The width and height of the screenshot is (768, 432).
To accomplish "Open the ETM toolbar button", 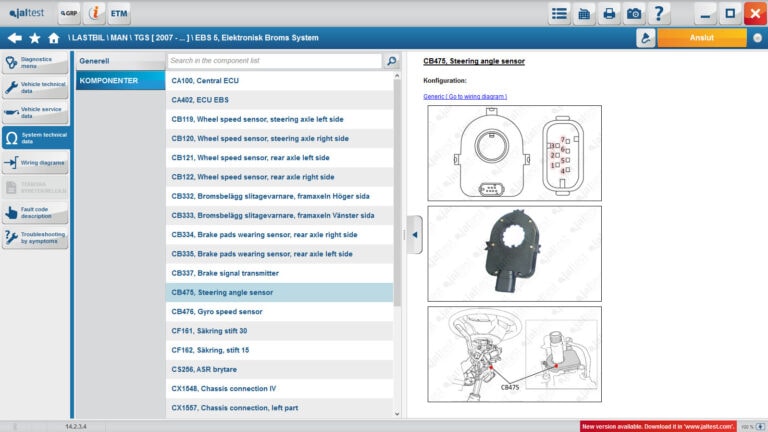I will [119, 13].
